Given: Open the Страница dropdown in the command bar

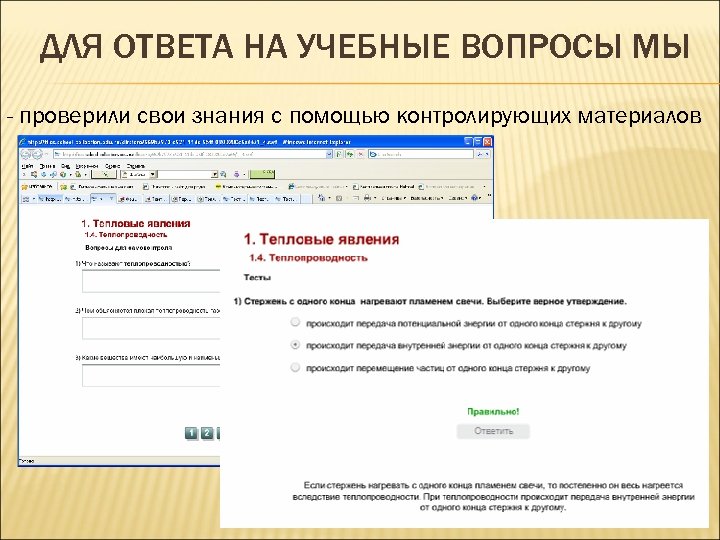Looking at the screenshot, I should 393,198.
